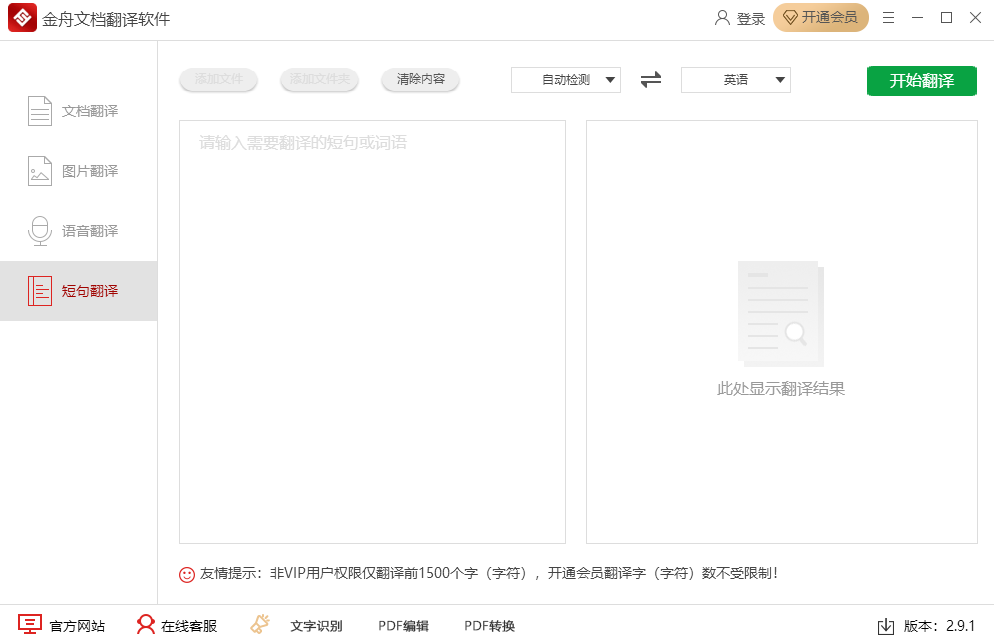Contact support via the 在线客服 headset icon
The image size is (994, 637).
(x=146, y=625)
